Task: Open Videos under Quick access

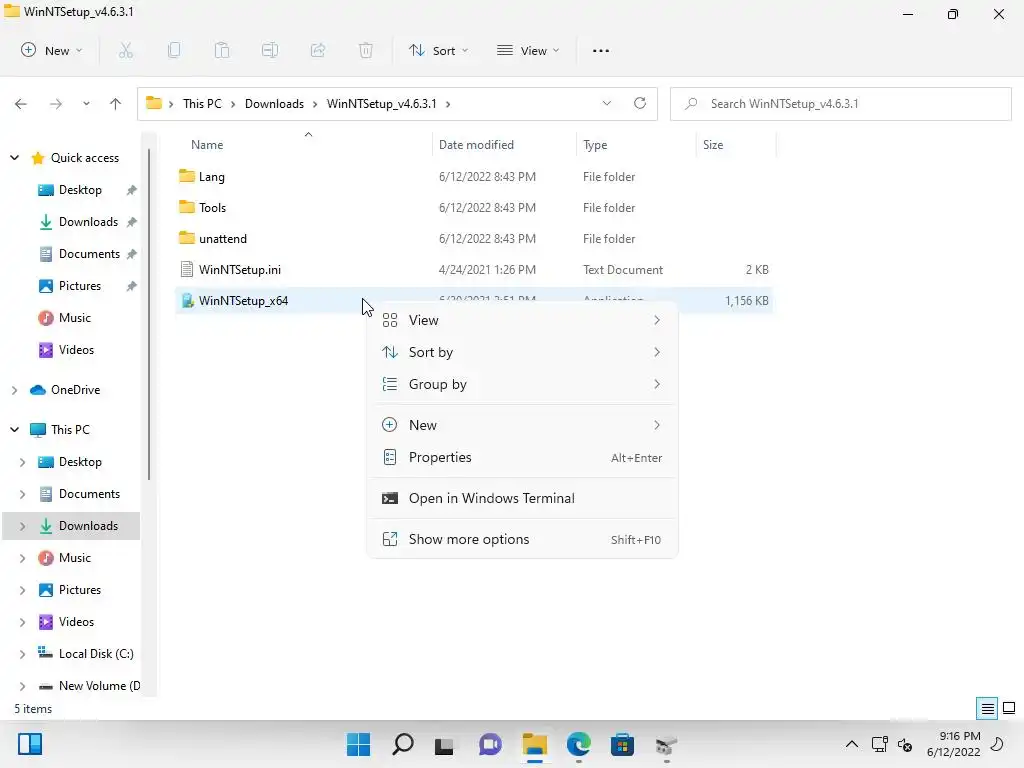Action: pos(76,350)
